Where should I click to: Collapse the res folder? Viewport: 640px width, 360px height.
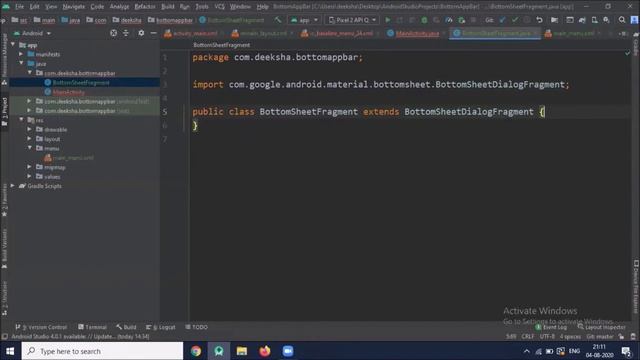pyautogui.click(x=21, y=120)
